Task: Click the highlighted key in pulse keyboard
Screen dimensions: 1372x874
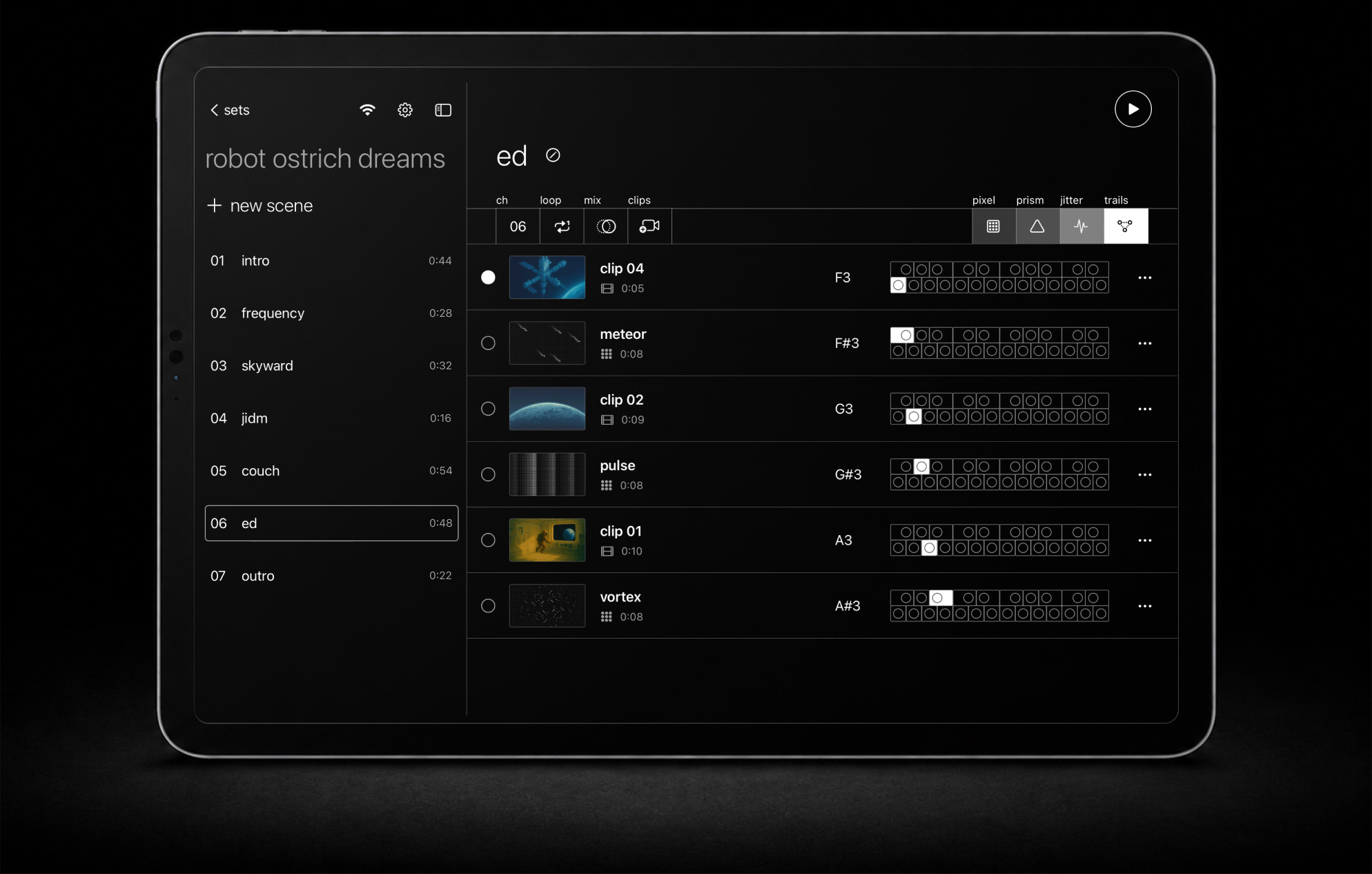Action: tap(921, 467)
